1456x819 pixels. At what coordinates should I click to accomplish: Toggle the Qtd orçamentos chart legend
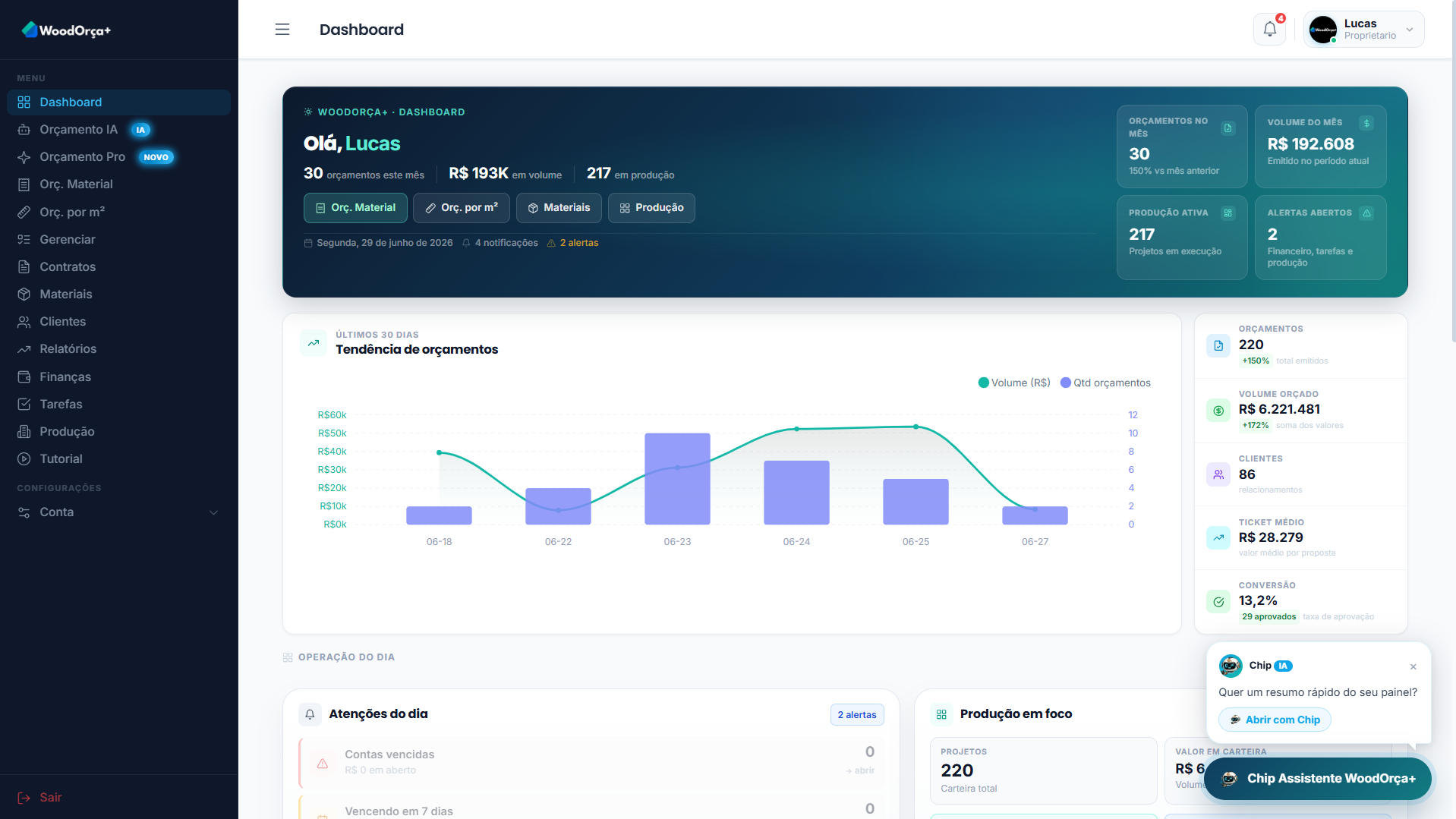[1105, 383]
